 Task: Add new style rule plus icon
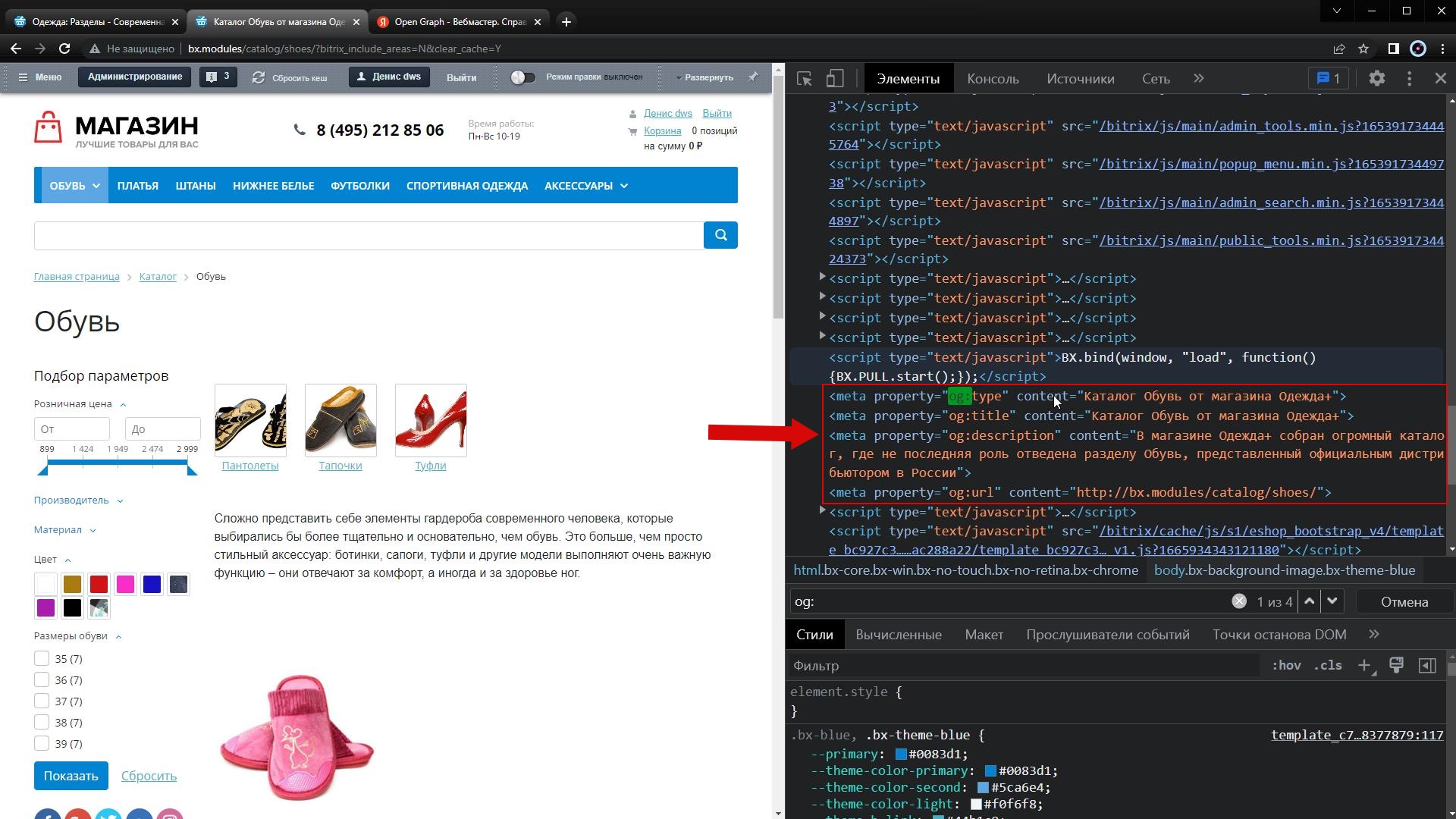tap(1364, 665)
